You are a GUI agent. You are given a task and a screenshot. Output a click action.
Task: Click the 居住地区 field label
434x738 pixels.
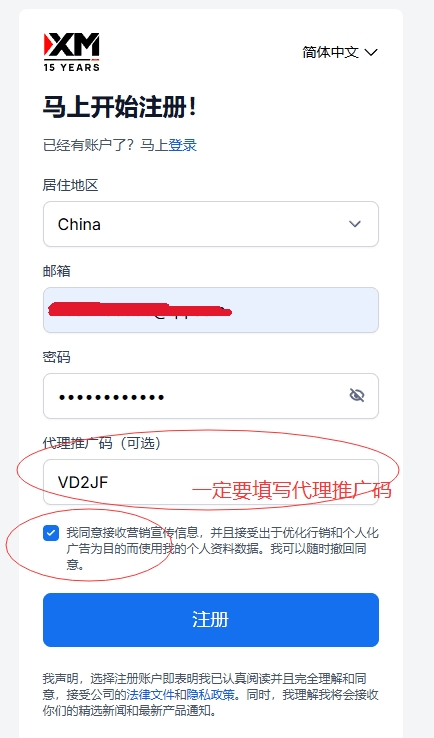(x=71, y=185)
